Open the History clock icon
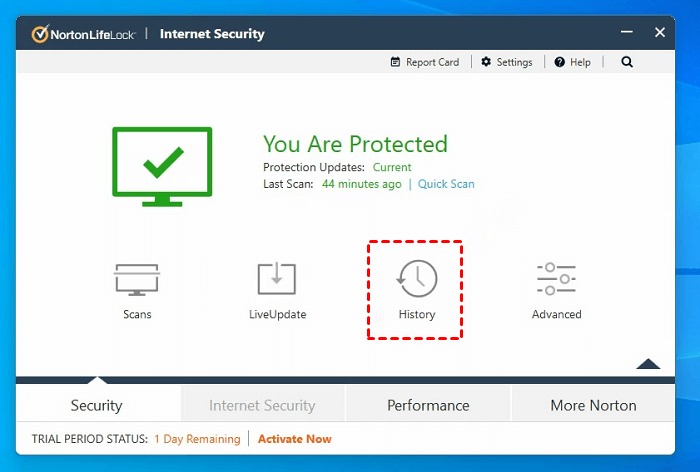The width and height of the screenshot is (700, 472). point(416,279)
